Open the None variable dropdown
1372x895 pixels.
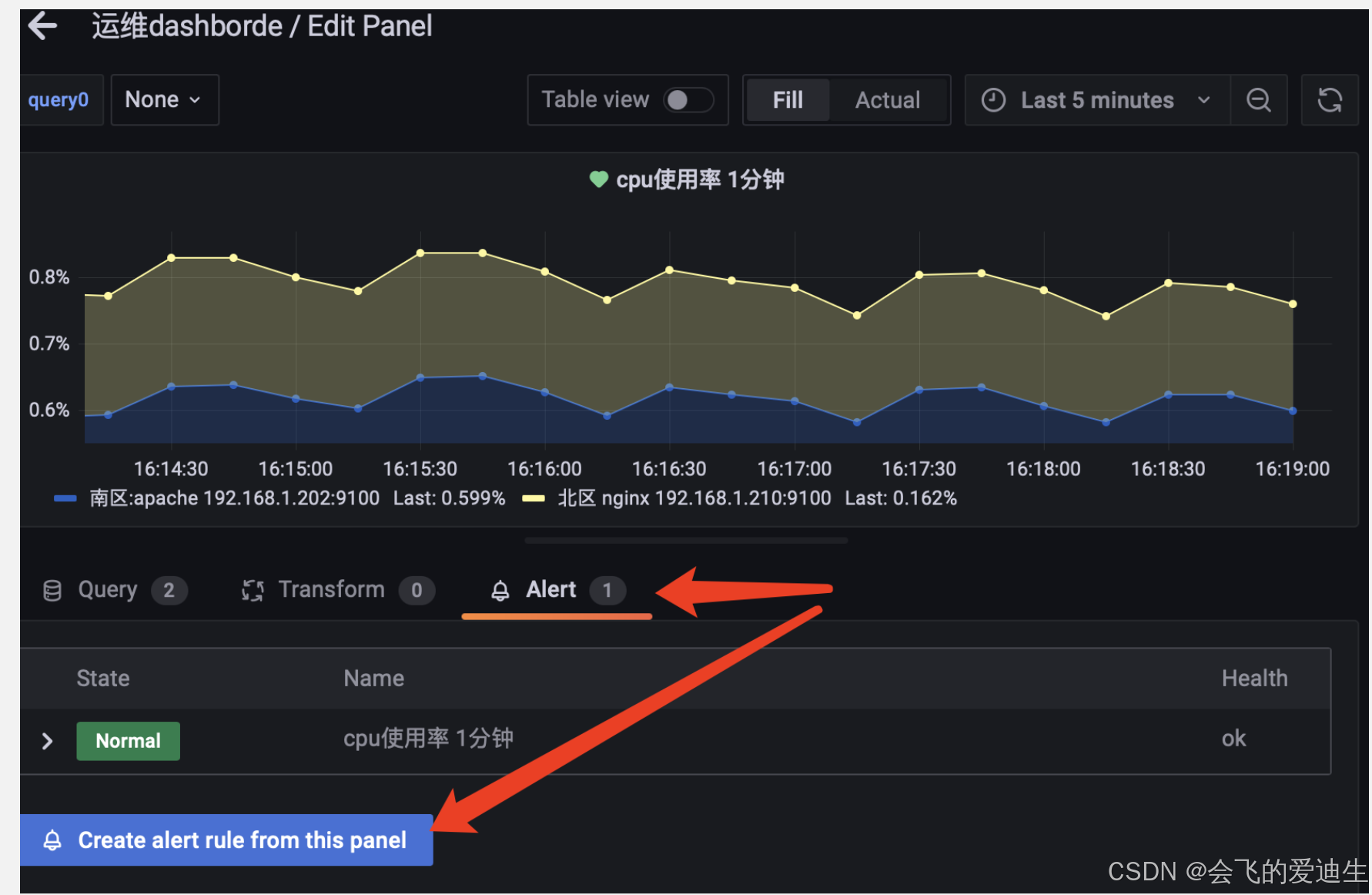[x=165, y=100]
